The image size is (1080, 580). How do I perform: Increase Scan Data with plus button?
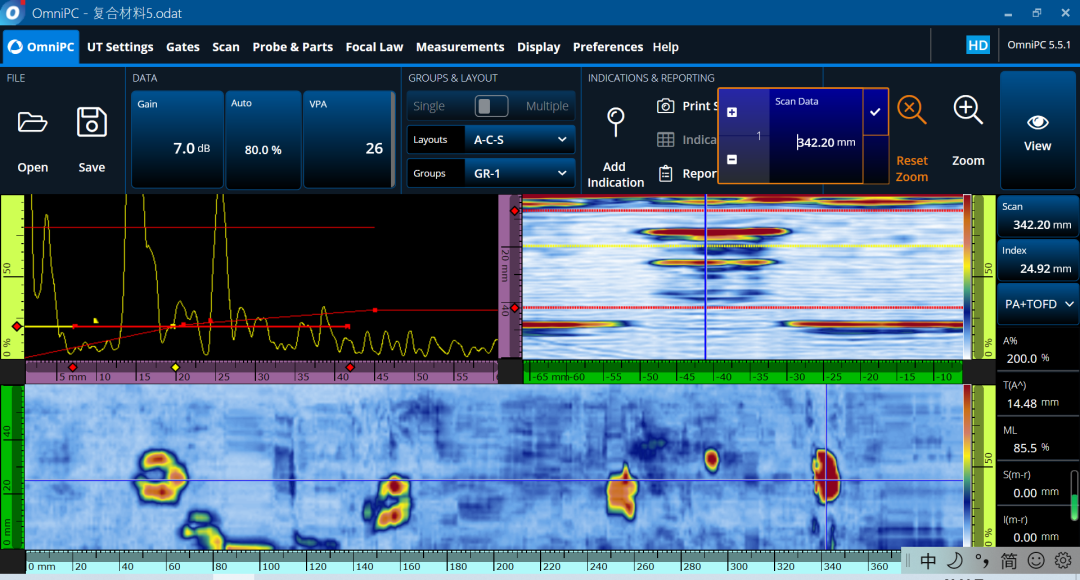(732, 112)
